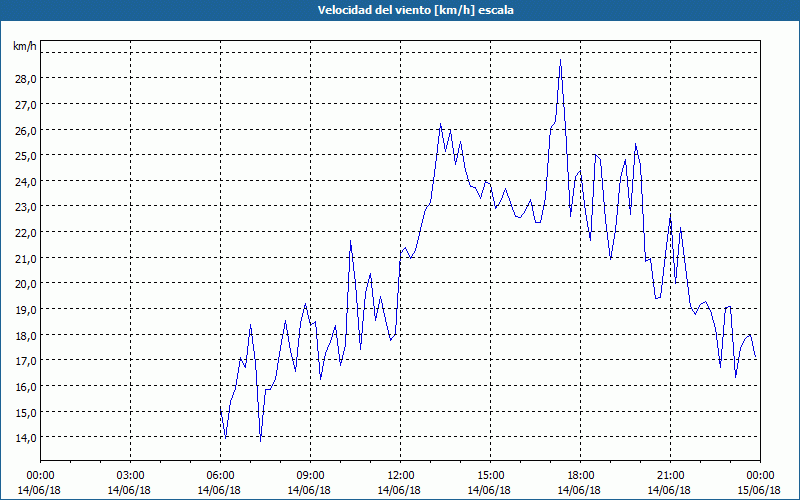
Task: Click the 15,0 y-axis label
Action: [x=28, y=412]
